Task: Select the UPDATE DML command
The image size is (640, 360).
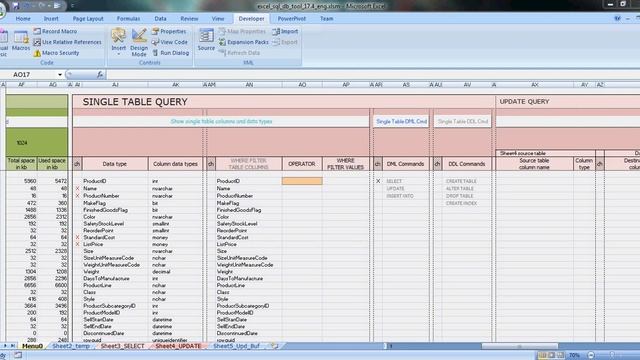Action: coord(395,189)
